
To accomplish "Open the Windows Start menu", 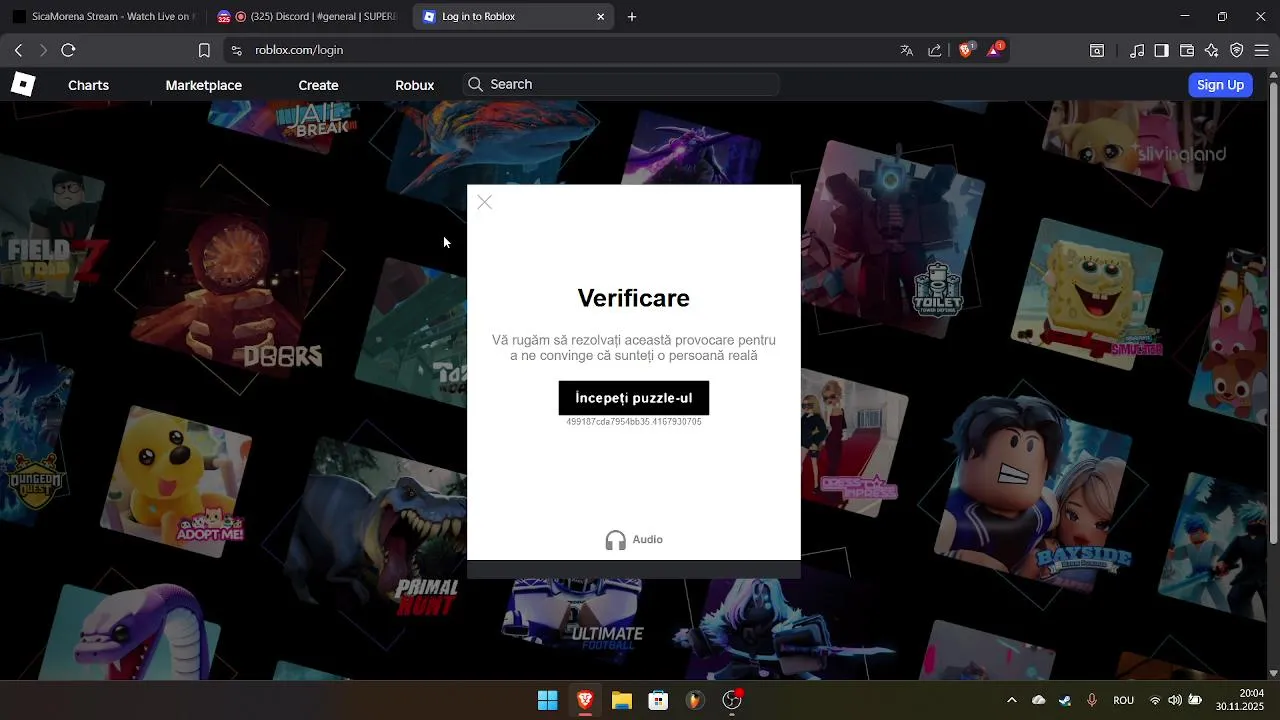I will point(548,700).
